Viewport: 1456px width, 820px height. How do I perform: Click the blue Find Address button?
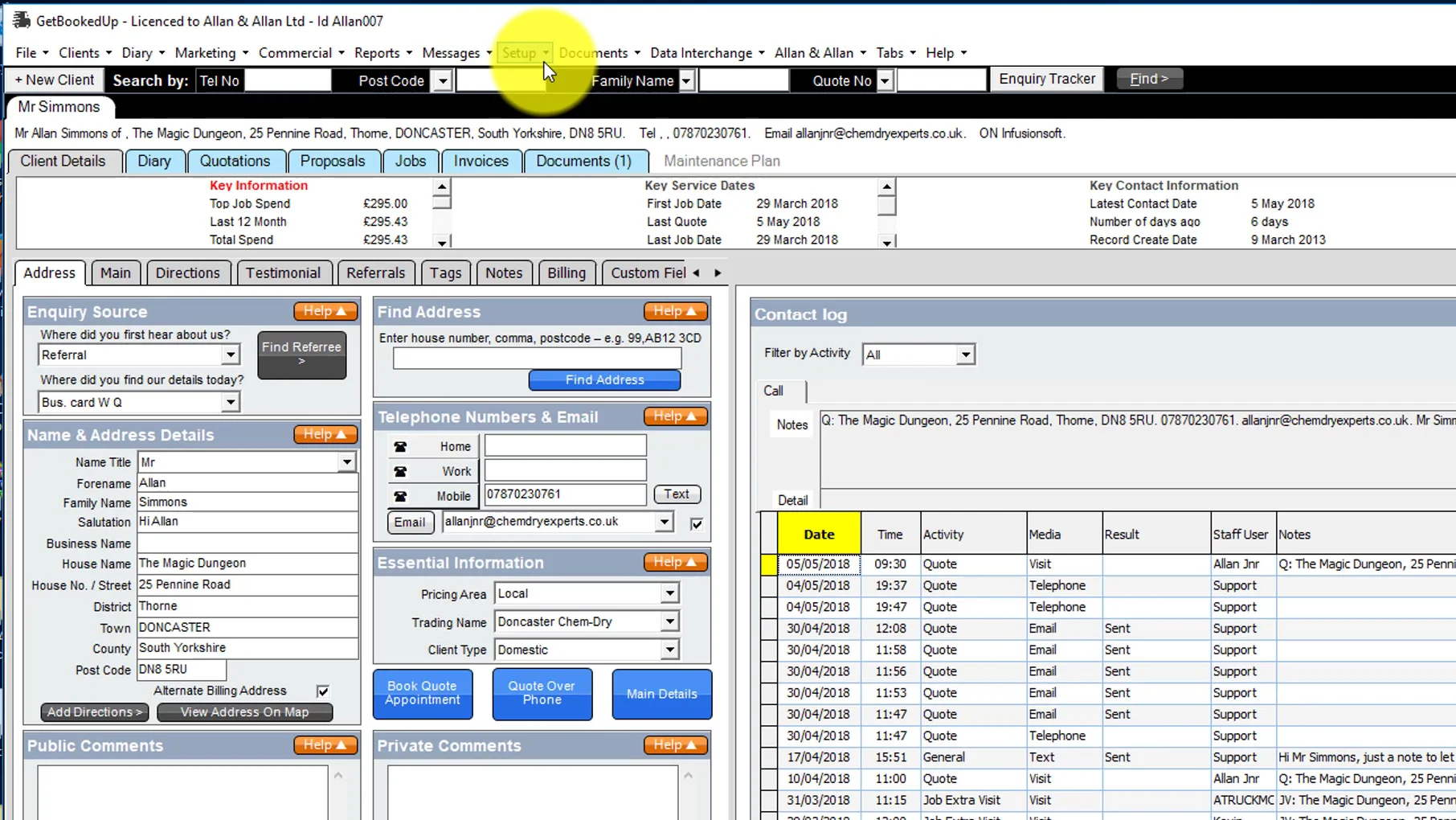point(604,380)
